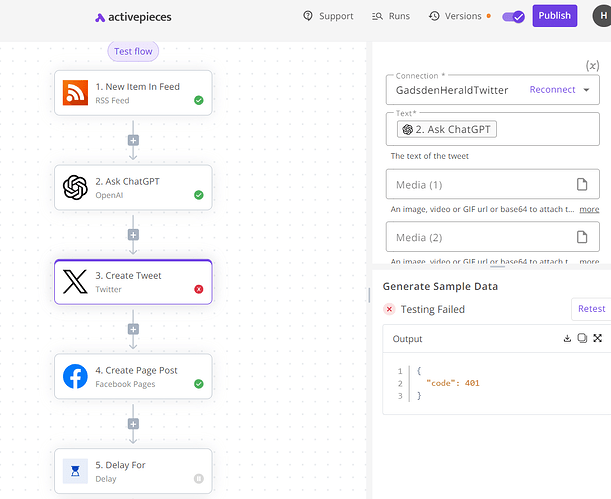Click the RSS Feed orange icon
The width and height of the screenshot is (611, 499).
75,93
